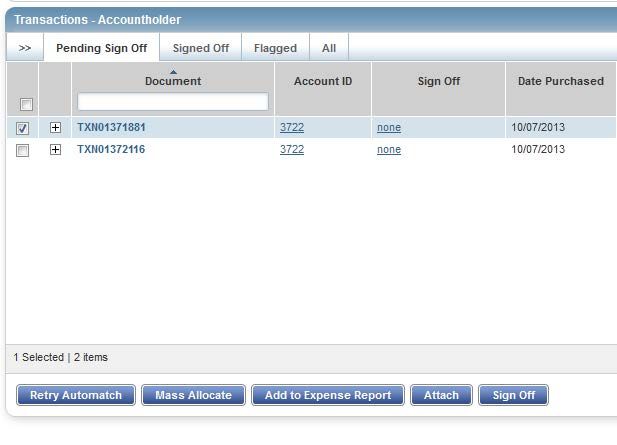Click the Attach button
The image size is (617, 445).
point(441,395)
